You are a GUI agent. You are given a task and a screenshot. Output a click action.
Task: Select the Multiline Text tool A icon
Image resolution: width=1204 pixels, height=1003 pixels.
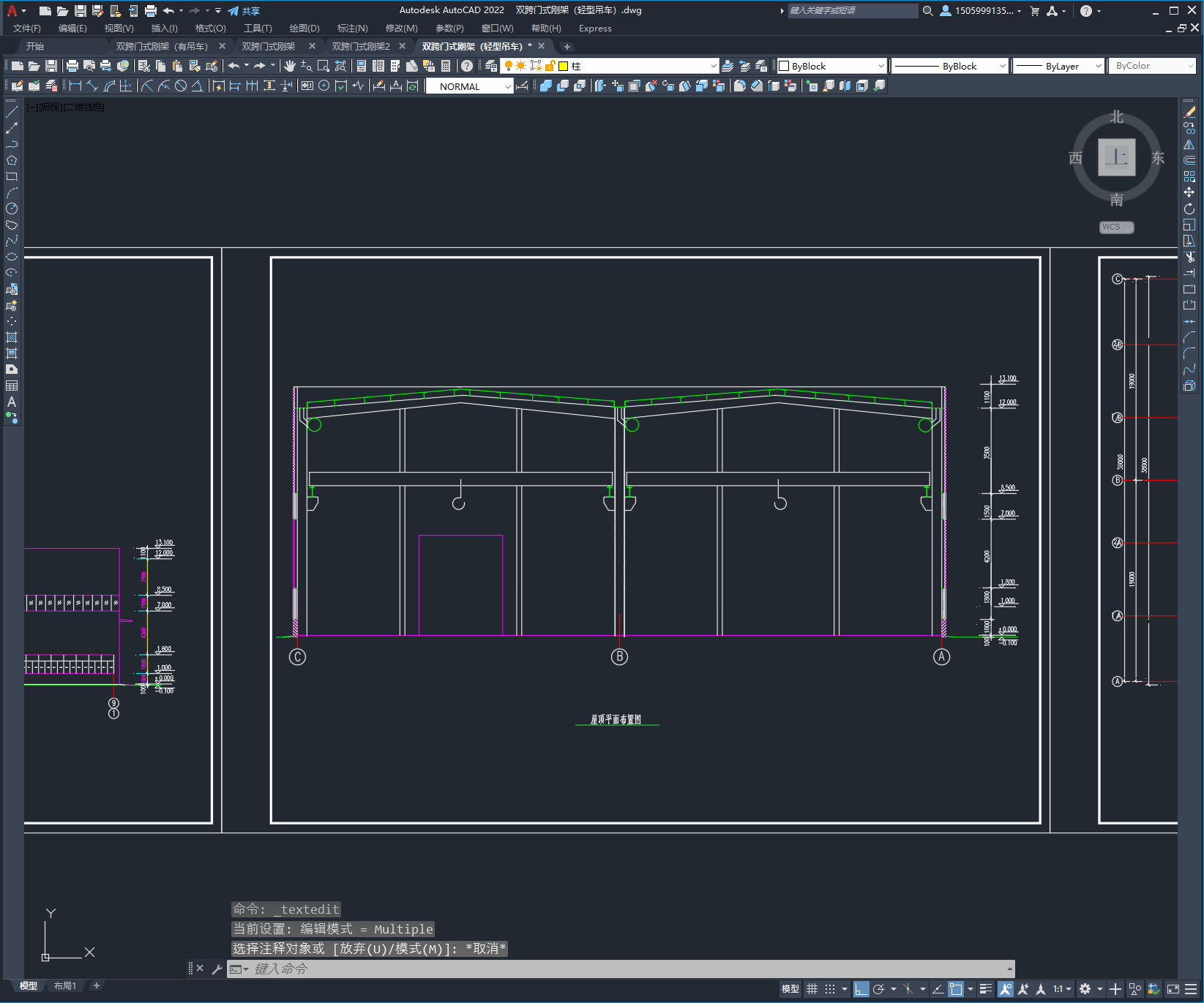[12, 402]
